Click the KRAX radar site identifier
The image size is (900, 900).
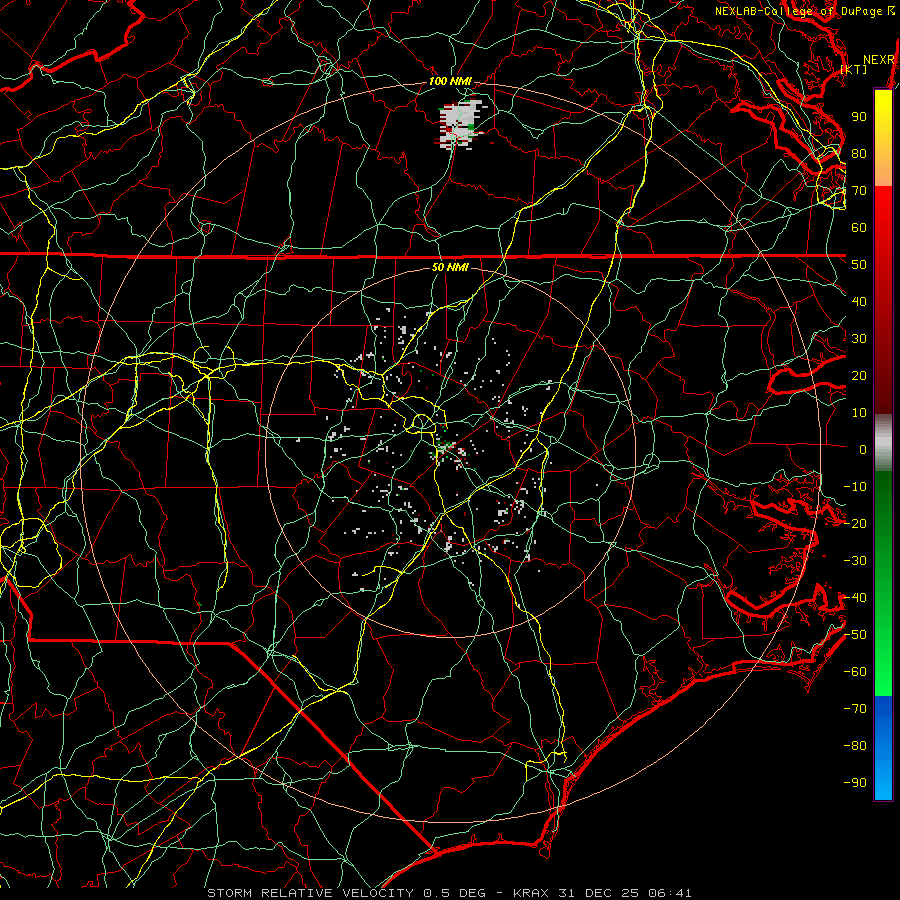click(x=531, y=893)
